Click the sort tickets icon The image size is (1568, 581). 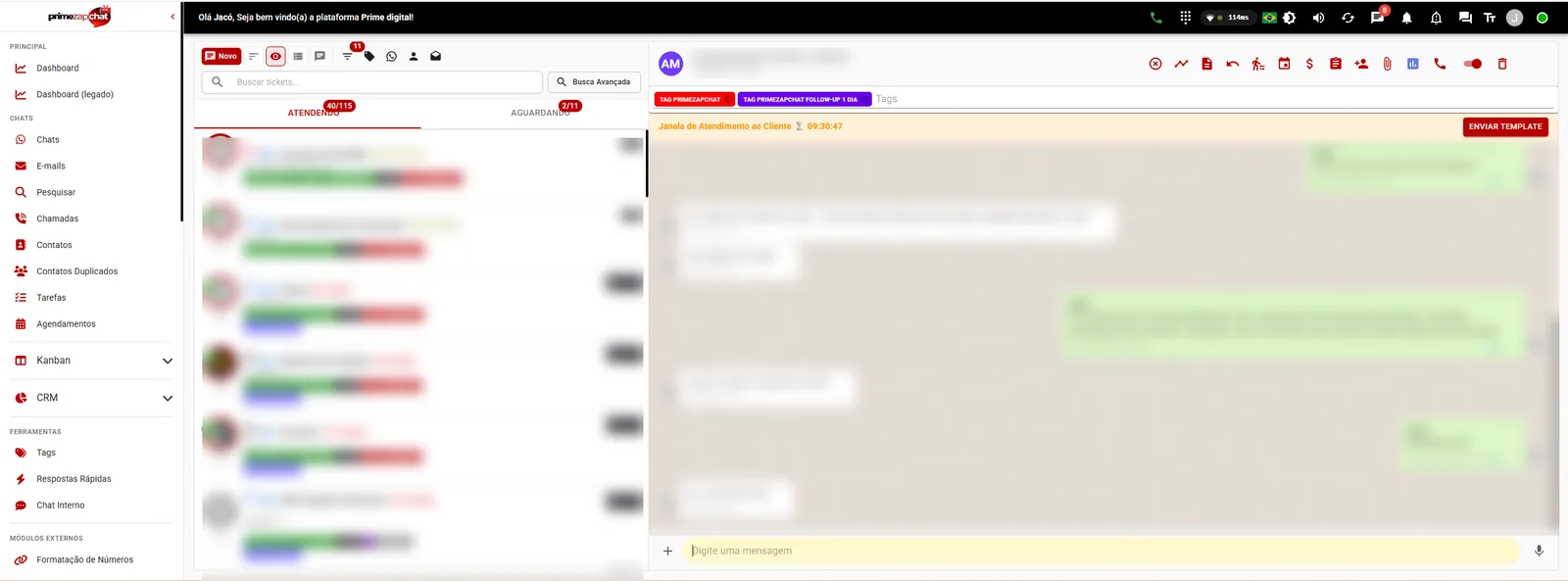[253, 56]
